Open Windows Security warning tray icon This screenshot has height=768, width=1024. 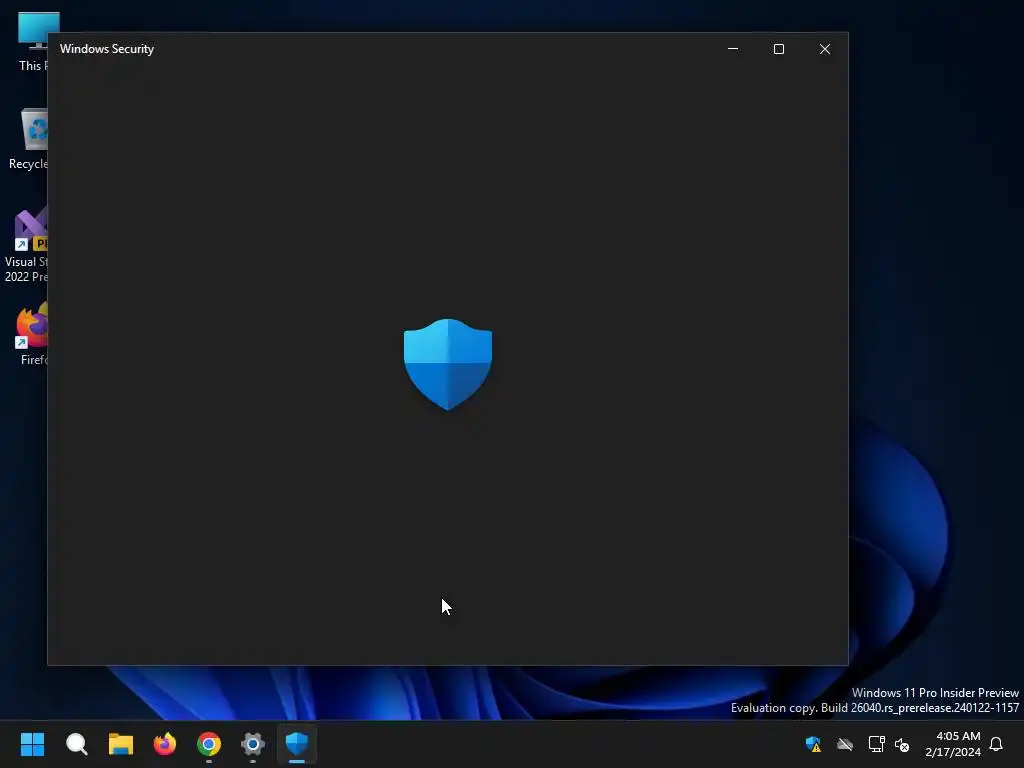pos(813,744)
